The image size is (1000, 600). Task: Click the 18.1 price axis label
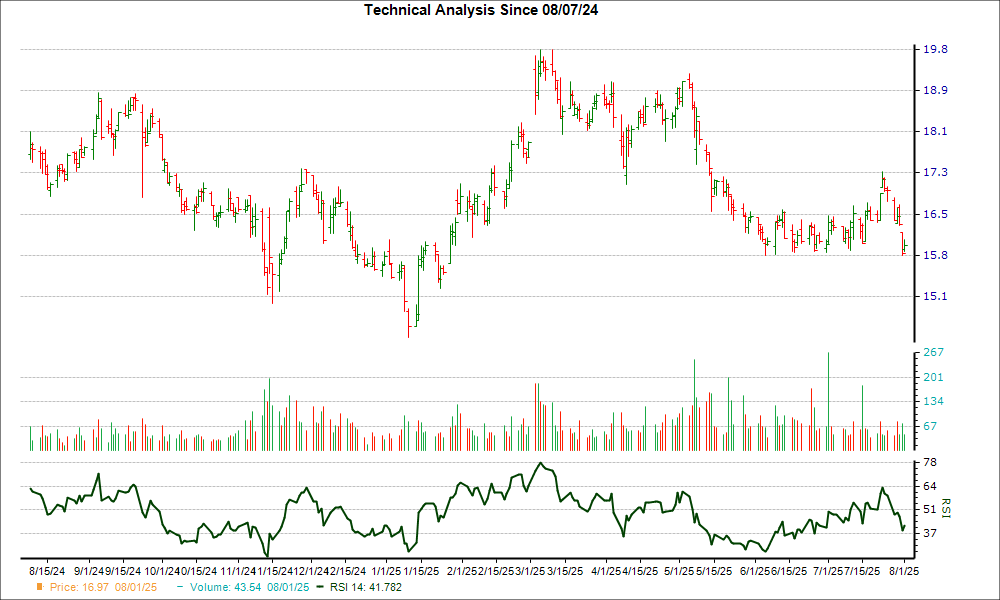click(935, 132)
